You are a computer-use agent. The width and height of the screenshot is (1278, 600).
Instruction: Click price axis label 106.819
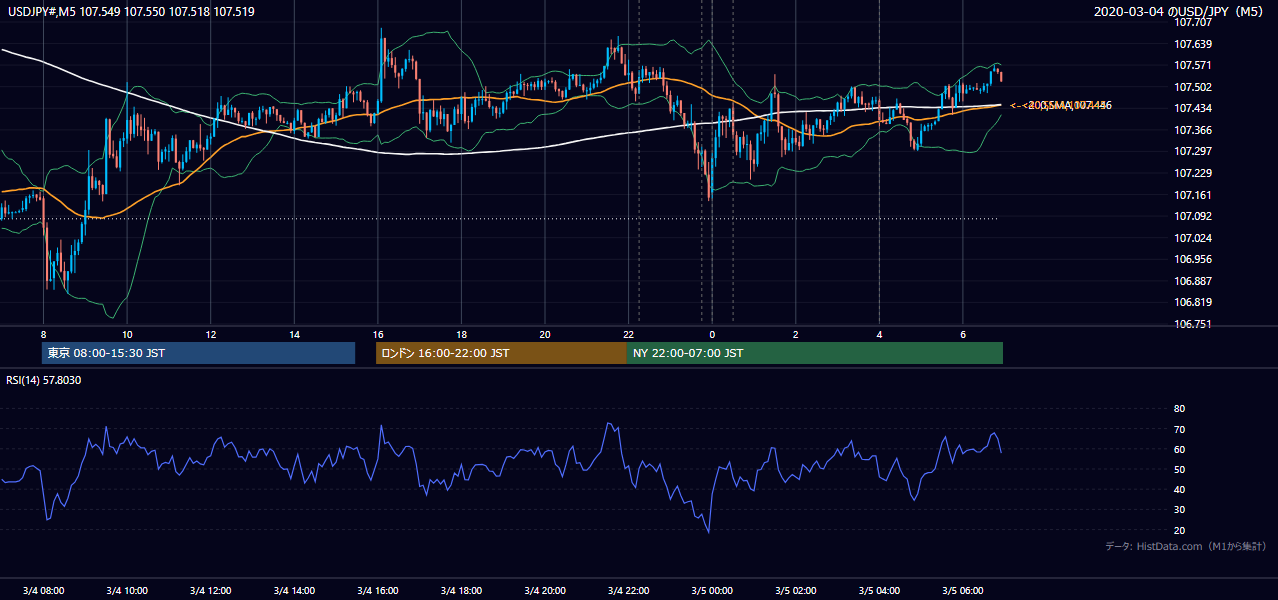1192,302
